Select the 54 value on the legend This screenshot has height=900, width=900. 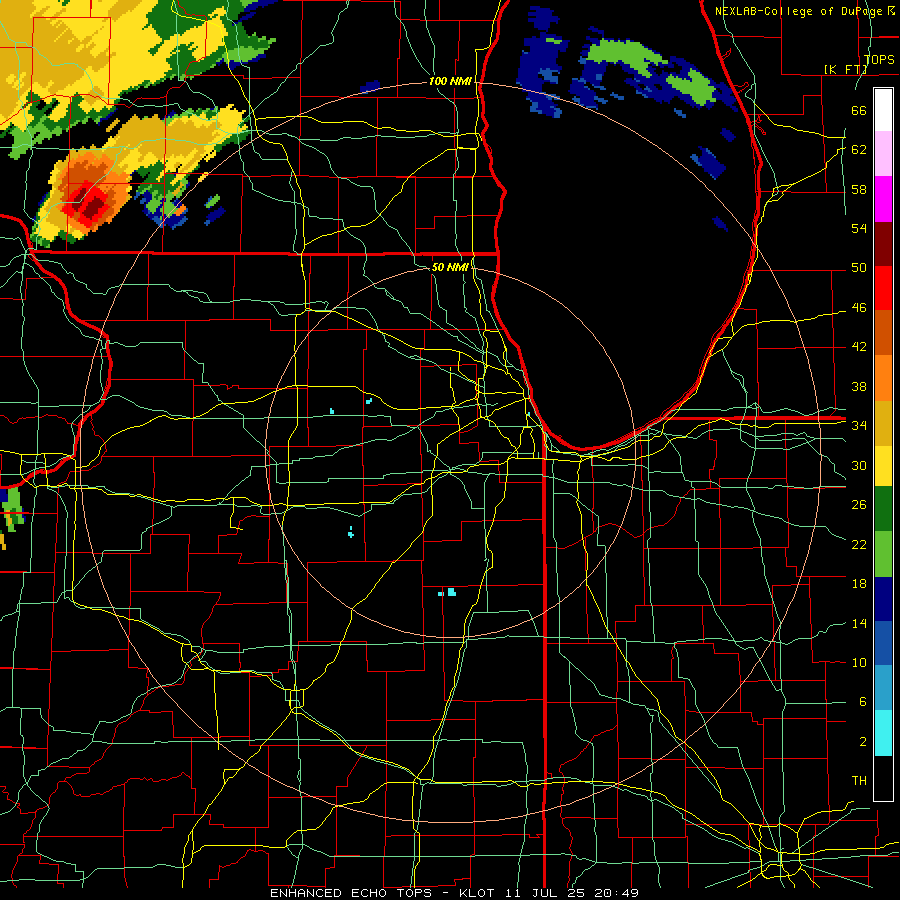859,228
